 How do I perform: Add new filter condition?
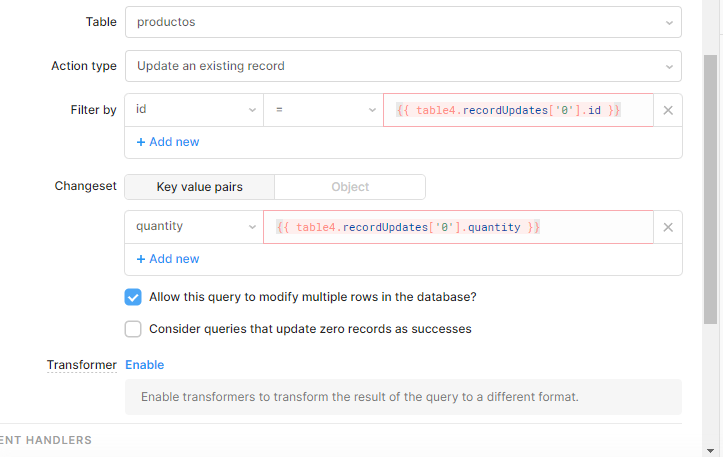coord(168,142)
